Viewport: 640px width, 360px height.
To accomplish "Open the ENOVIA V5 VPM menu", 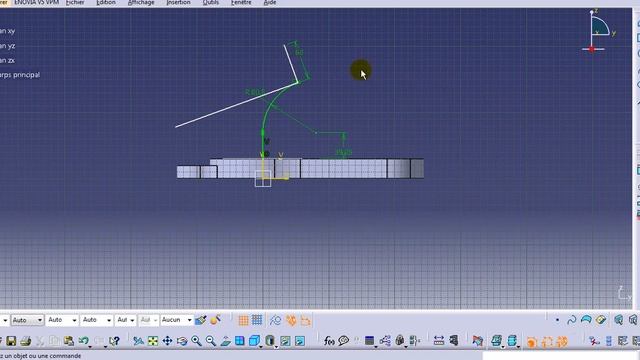I will pos(36,2).
